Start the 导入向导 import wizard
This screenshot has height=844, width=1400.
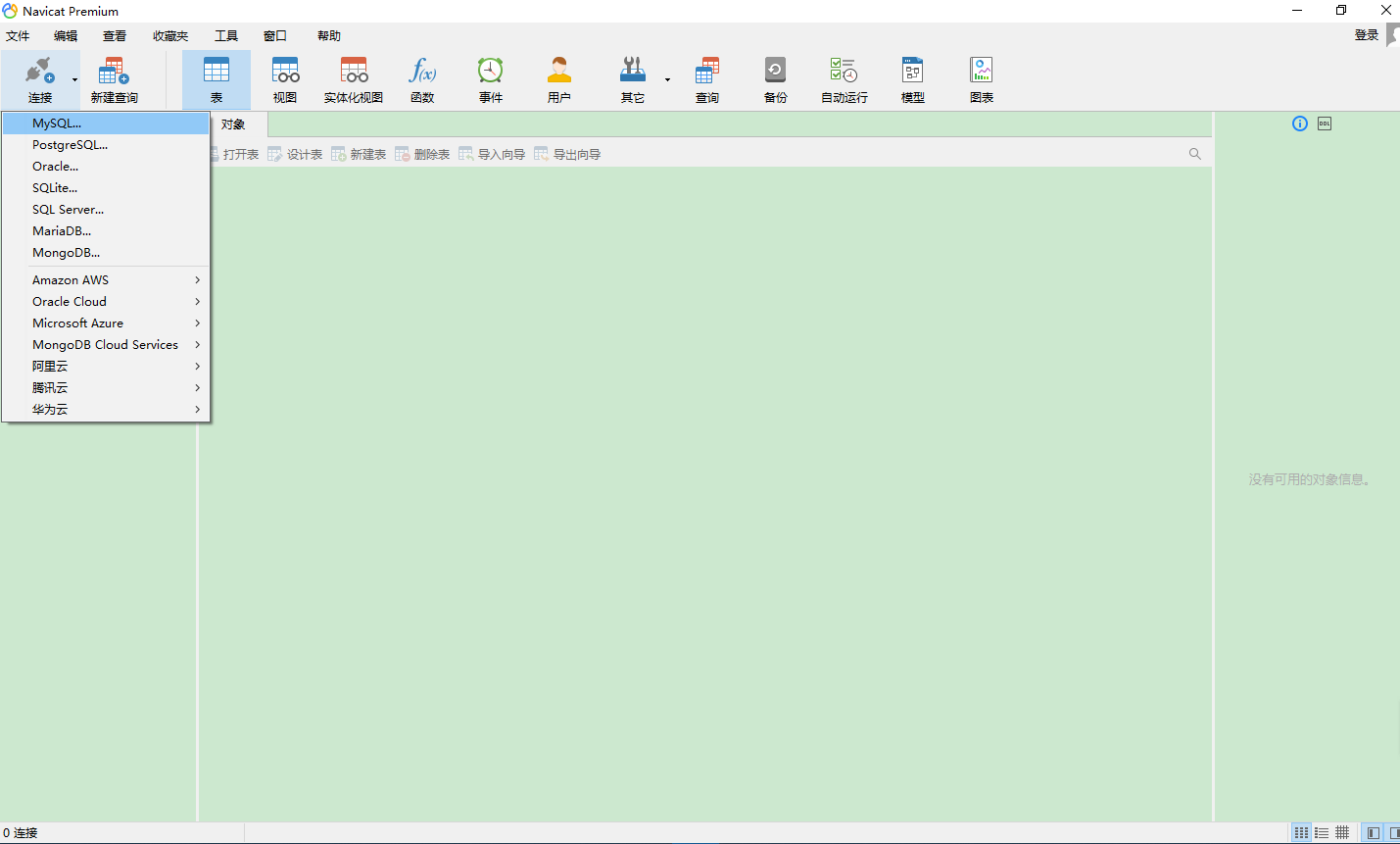click(x=492, y=154)
